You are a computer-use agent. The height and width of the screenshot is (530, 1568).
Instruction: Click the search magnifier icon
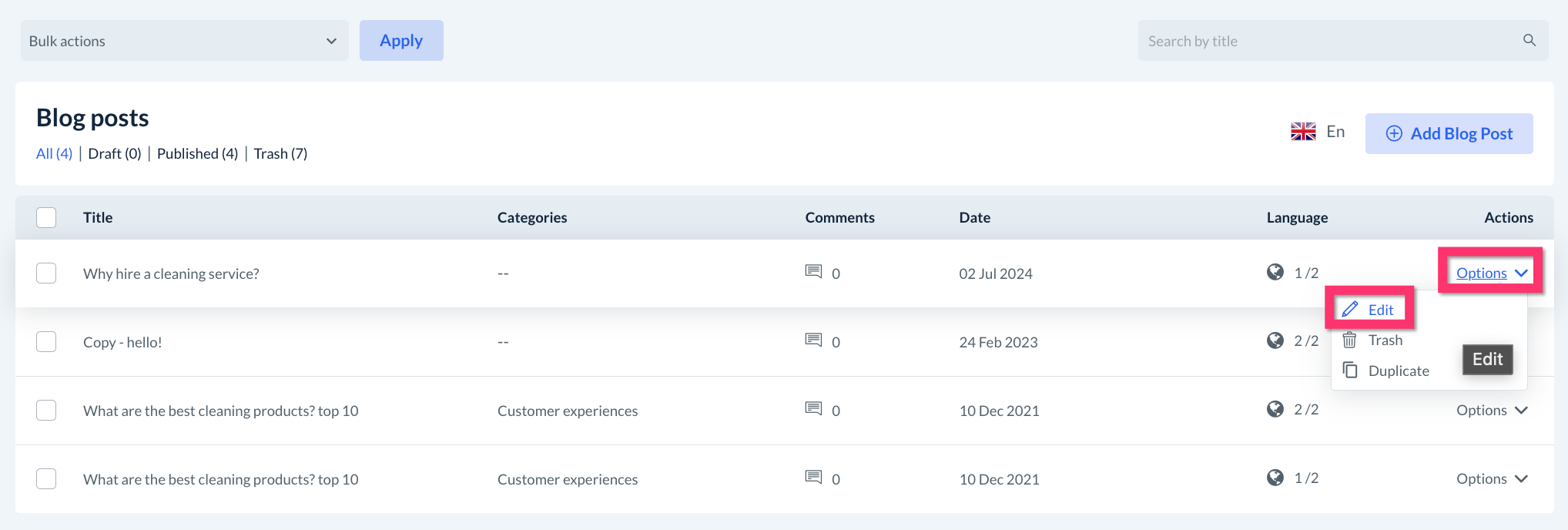(x=1529, y=40)
